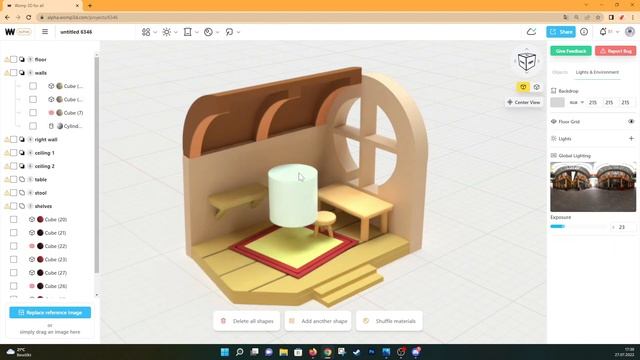Screen dimensions: 640x360
Task: Click Shuffle materials button
Action: (x=389, y=321)
